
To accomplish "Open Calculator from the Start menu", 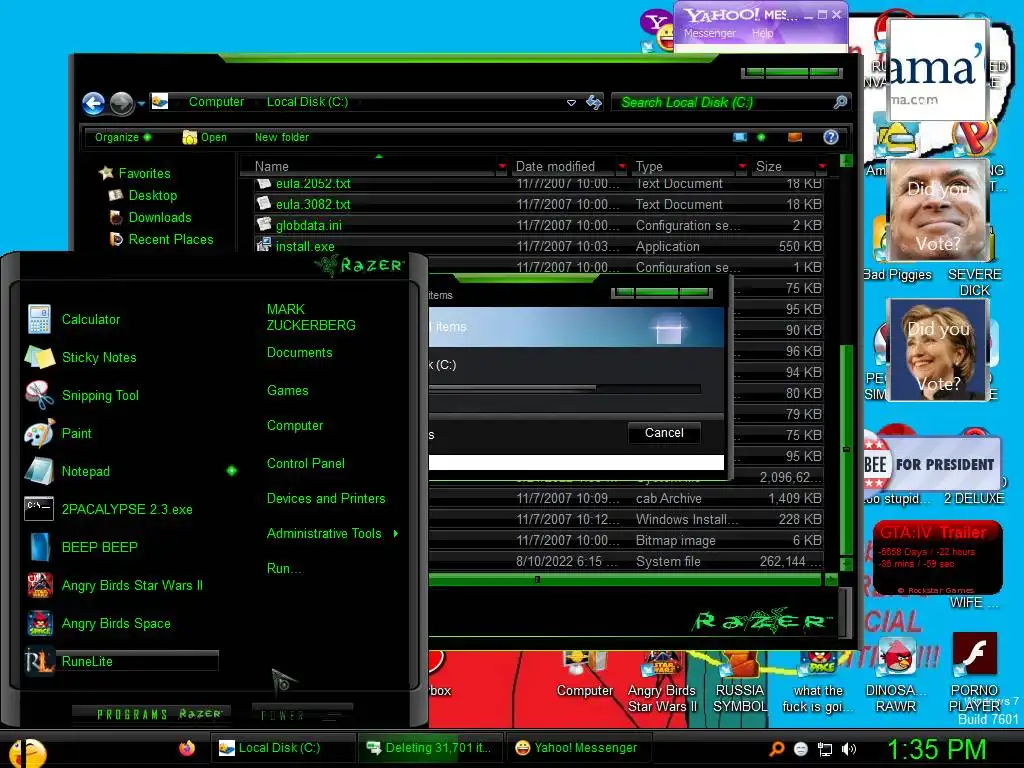I will tap(91, 319).
